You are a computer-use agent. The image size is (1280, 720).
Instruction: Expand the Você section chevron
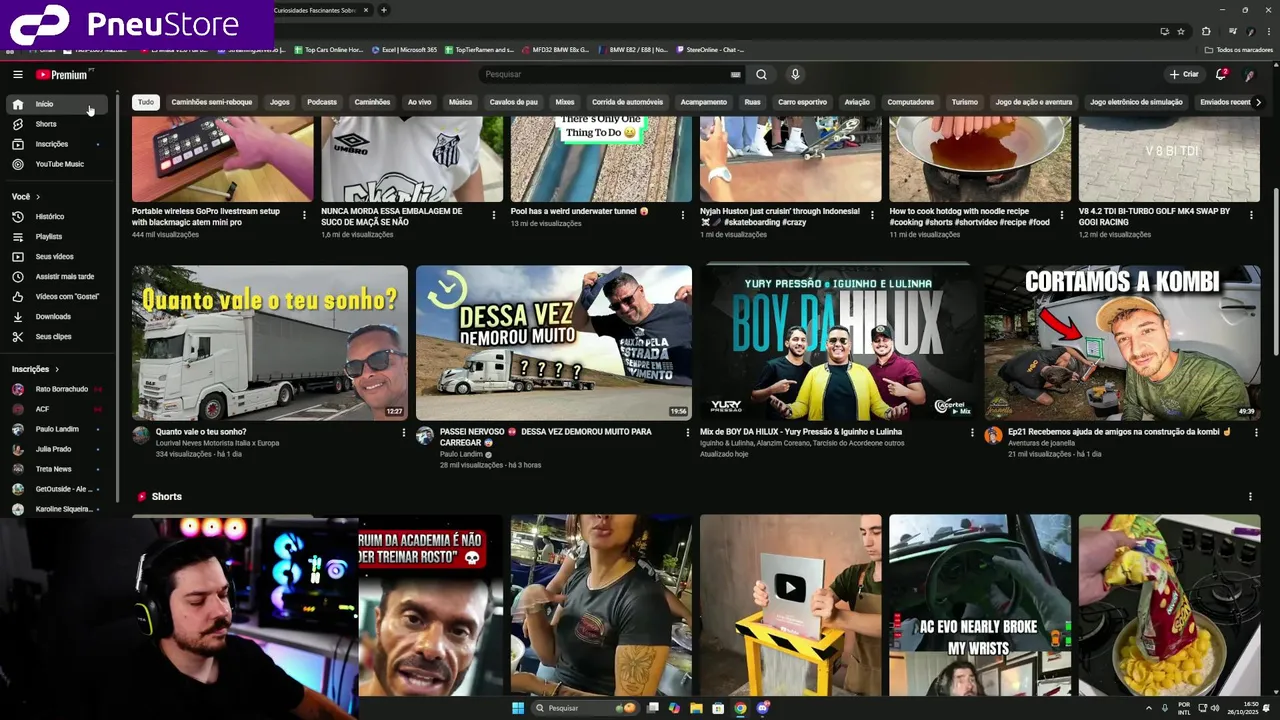pos(37,196)
